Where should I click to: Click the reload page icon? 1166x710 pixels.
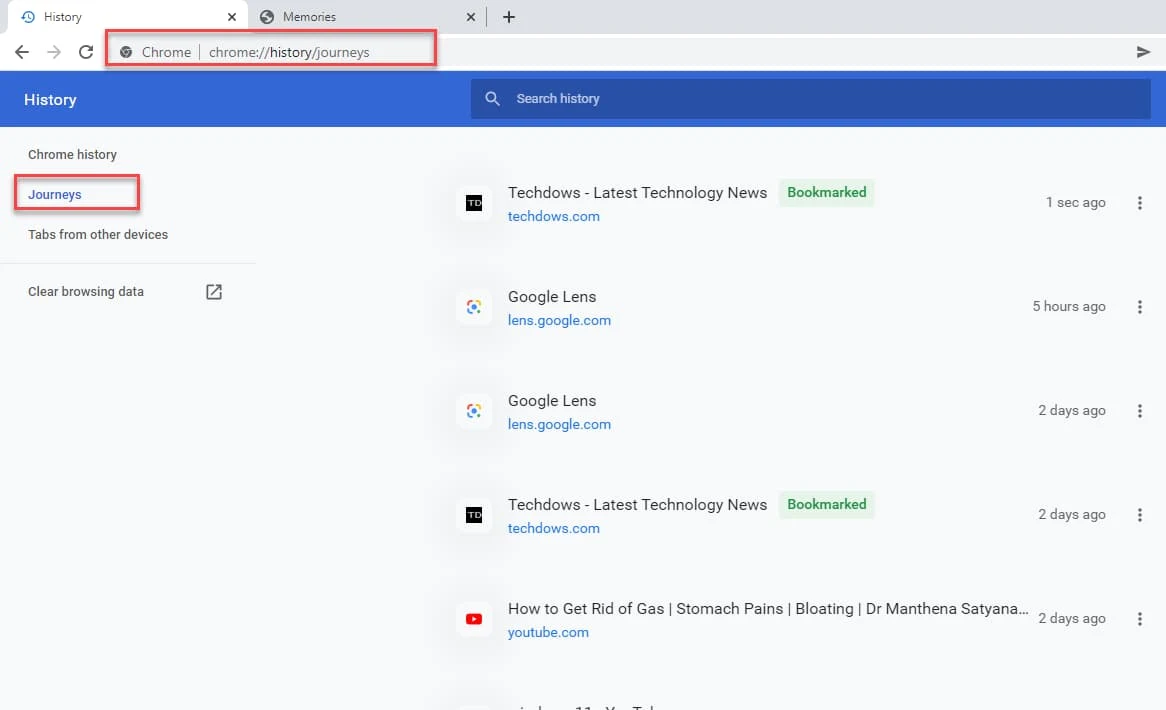(86, 51)
